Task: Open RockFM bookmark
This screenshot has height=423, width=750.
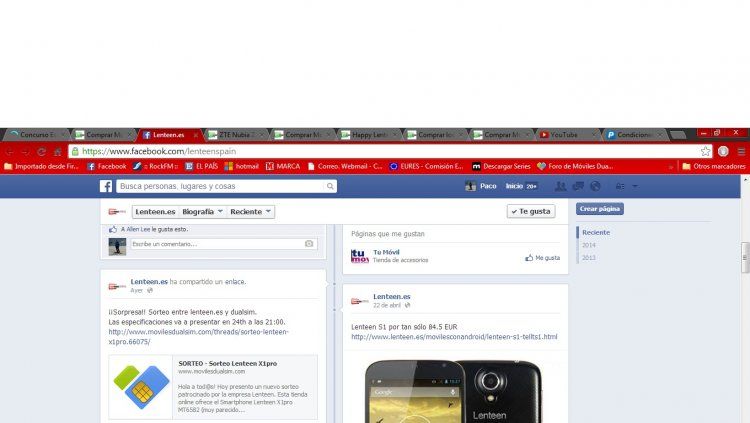Action: 155,167
